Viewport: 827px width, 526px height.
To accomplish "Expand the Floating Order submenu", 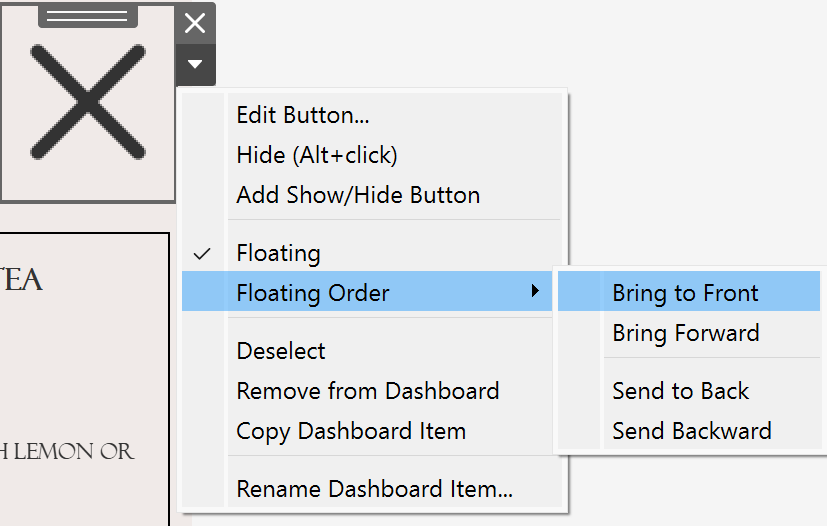I will 313,293.
